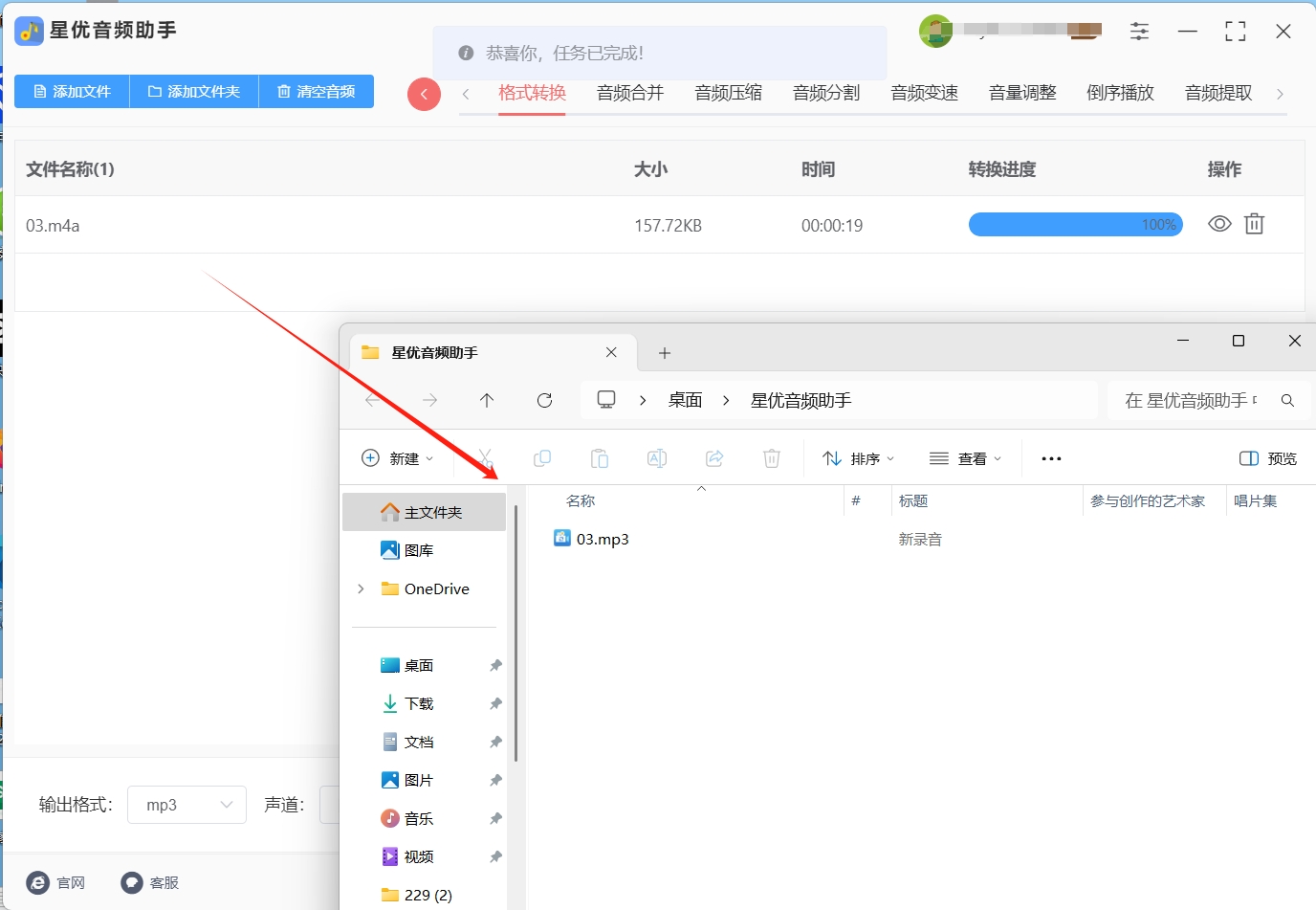Open the 输出格式 mp3 dropdown

tap(187, 805)
